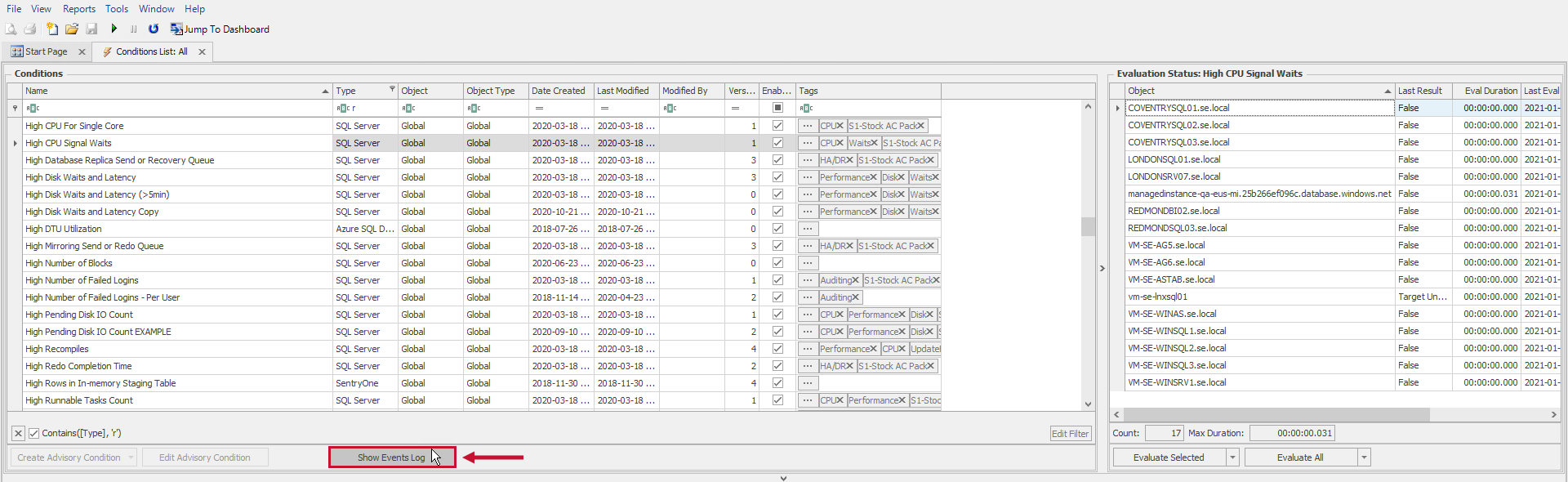
Task: Open the Help menu
Action: pos(194,9)
